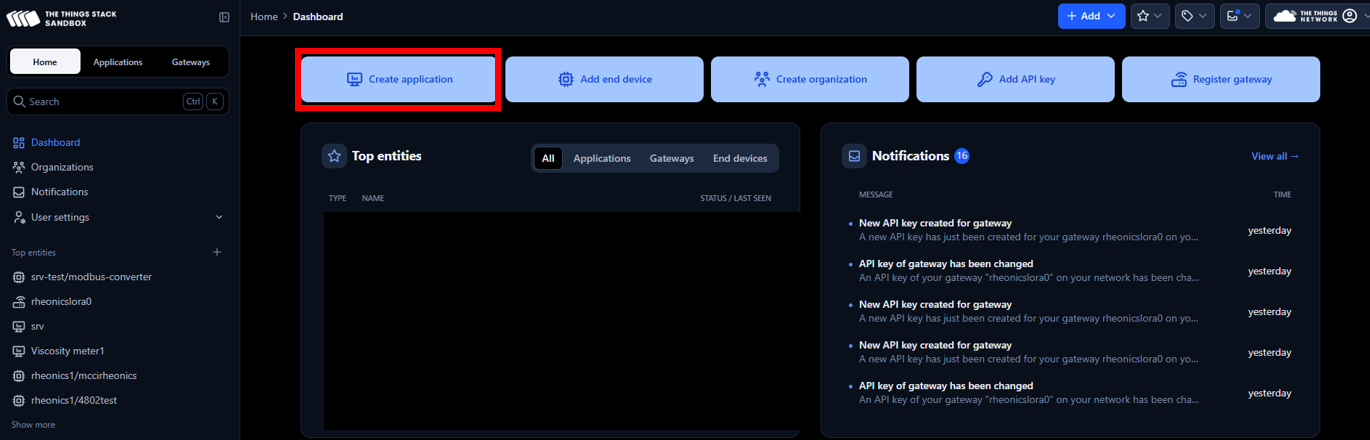The height and width of the screenshot is (440, 1370).
Task: Click Dashboard in the breadcrumb
Action: coord(318,16)
